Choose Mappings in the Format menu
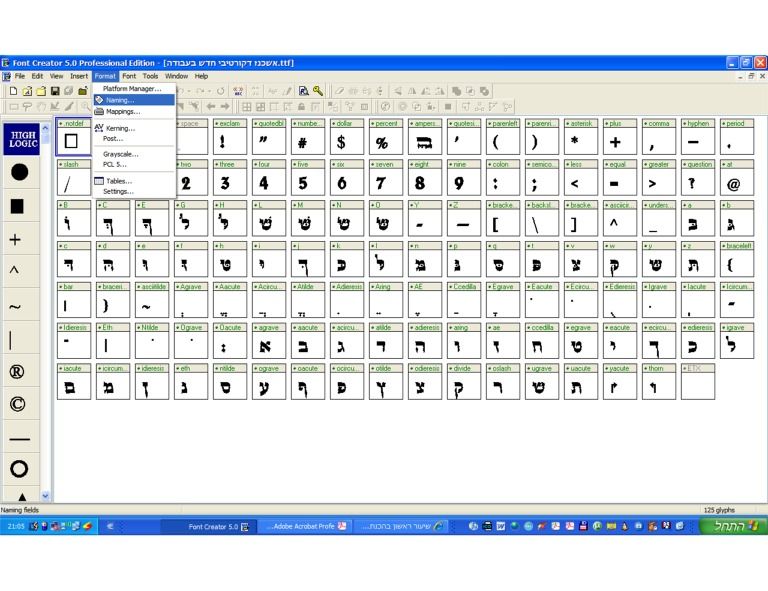 click(x=134, y=112)
